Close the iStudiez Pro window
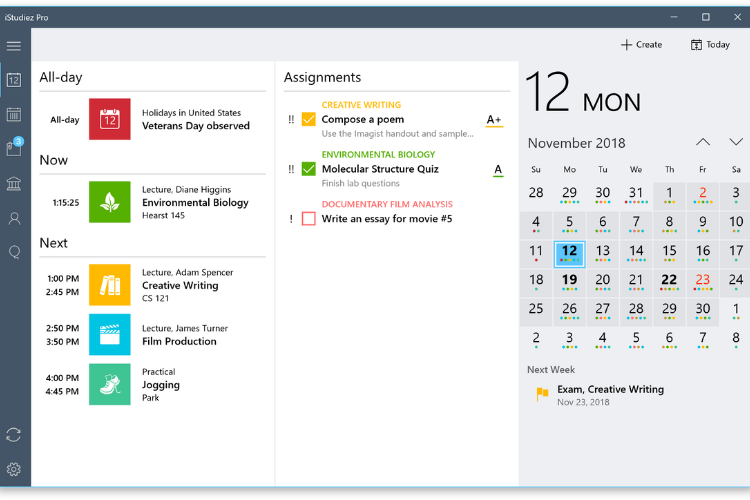Screen dimensions: 750x500 [x=737, y=17]
